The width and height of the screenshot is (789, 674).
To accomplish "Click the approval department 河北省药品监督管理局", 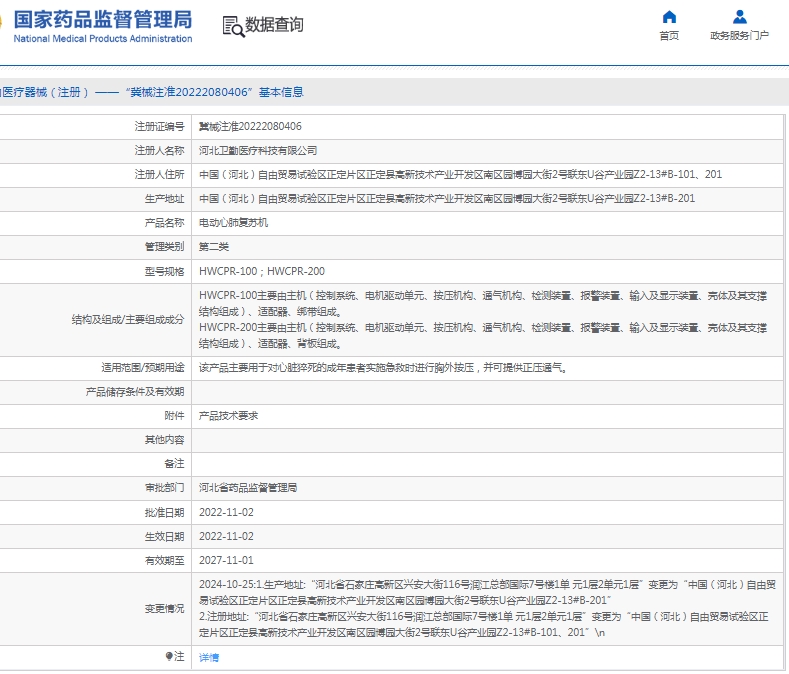I will click(x=248, y=488).
